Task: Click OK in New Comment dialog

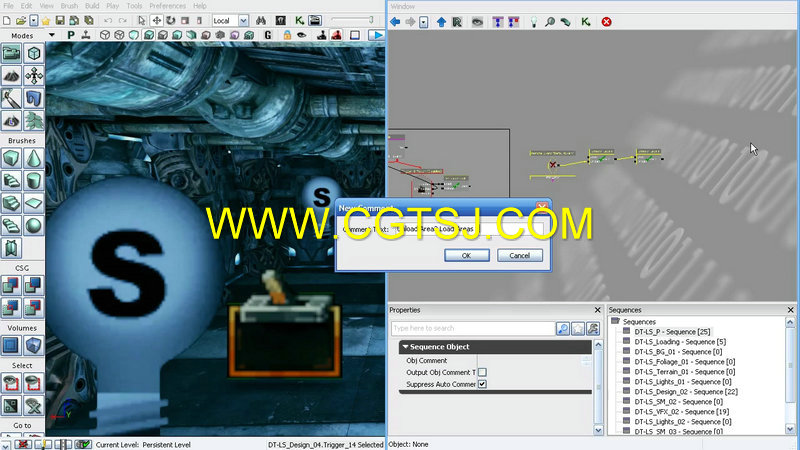Action: [x=466, y=255]
